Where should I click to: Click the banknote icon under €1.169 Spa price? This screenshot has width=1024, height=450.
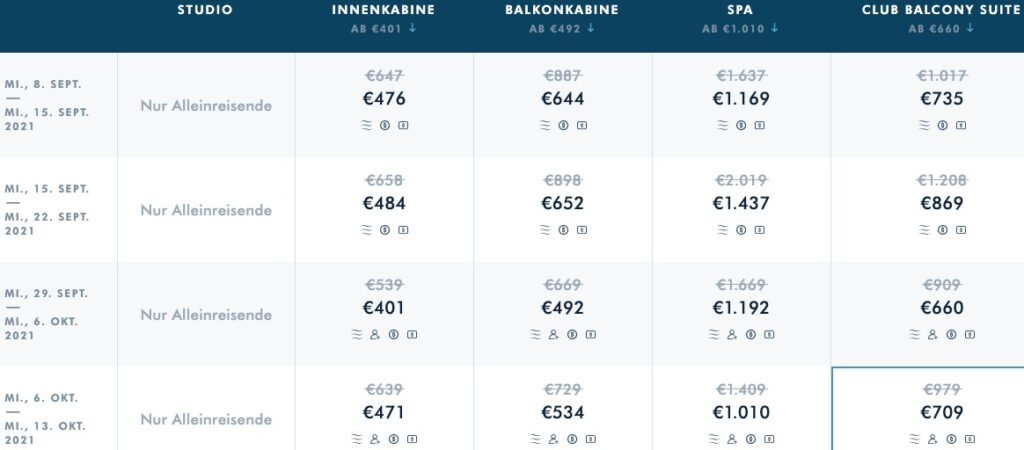click(760, 125)
